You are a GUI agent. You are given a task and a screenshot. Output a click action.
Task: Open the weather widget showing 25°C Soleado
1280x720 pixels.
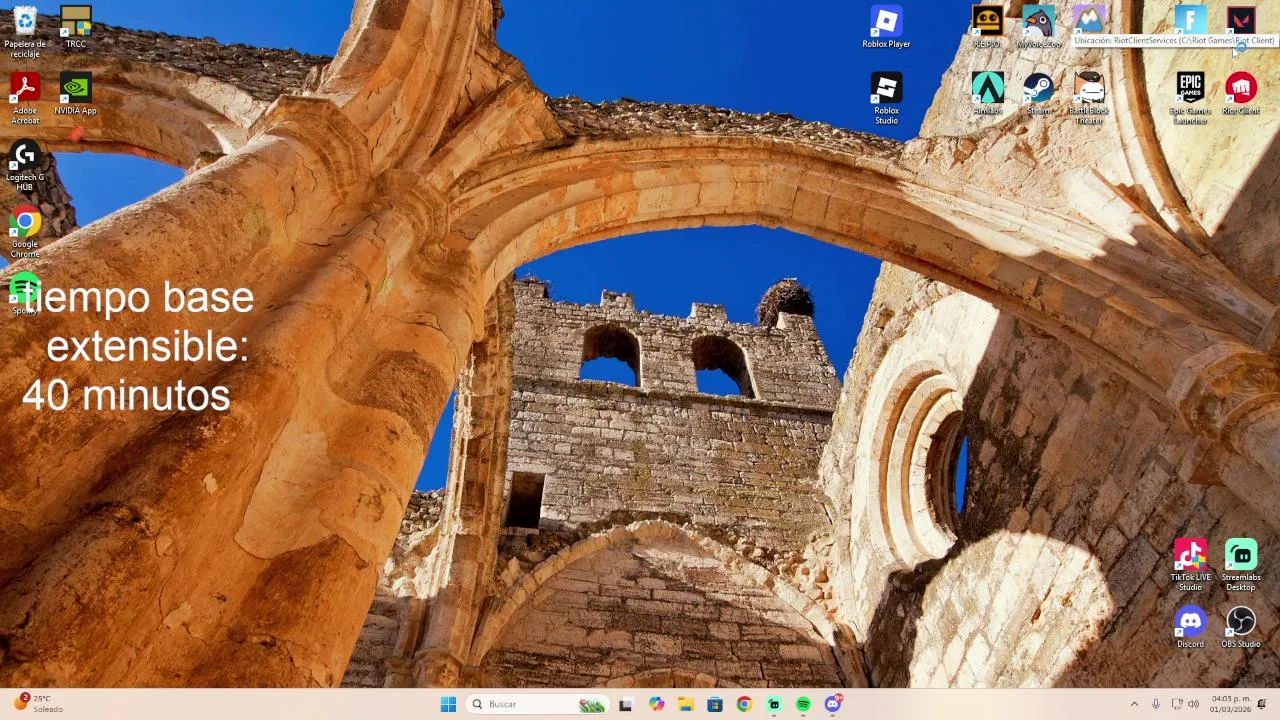point(38,704)
